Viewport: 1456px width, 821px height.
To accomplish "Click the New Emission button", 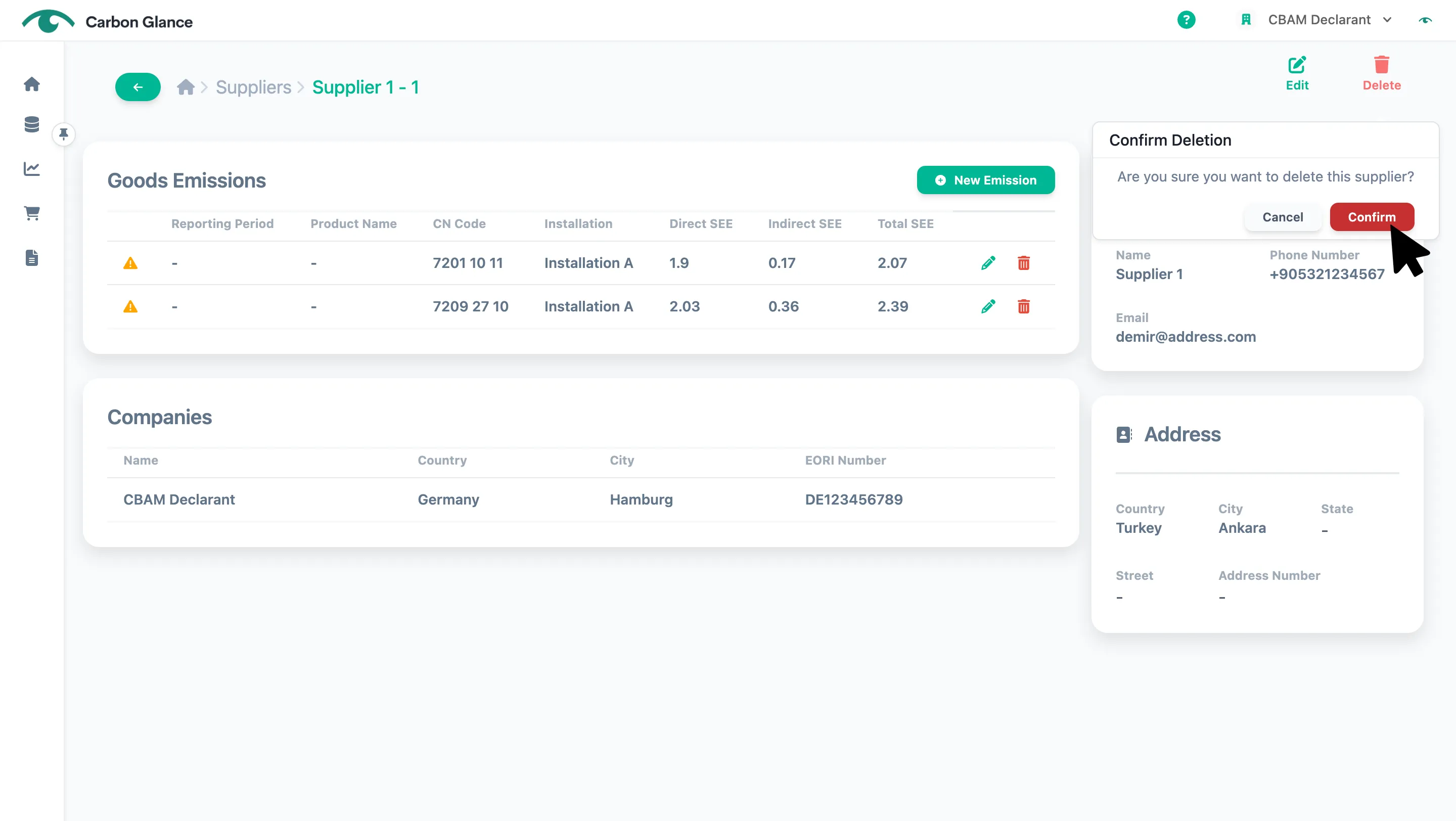I will [985, 180].
